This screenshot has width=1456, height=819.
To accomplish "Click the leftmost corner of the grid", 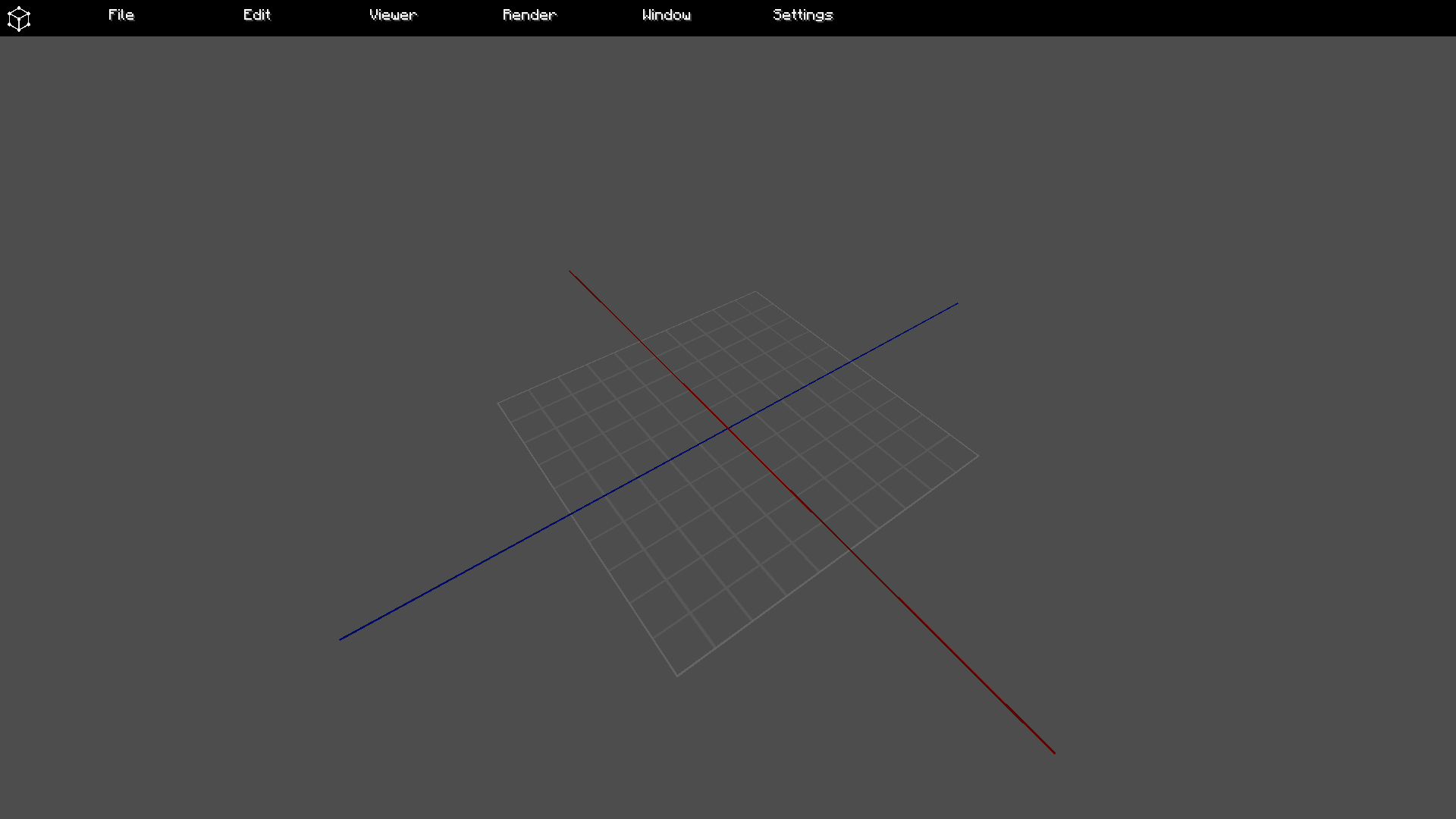I will (498, 403).
